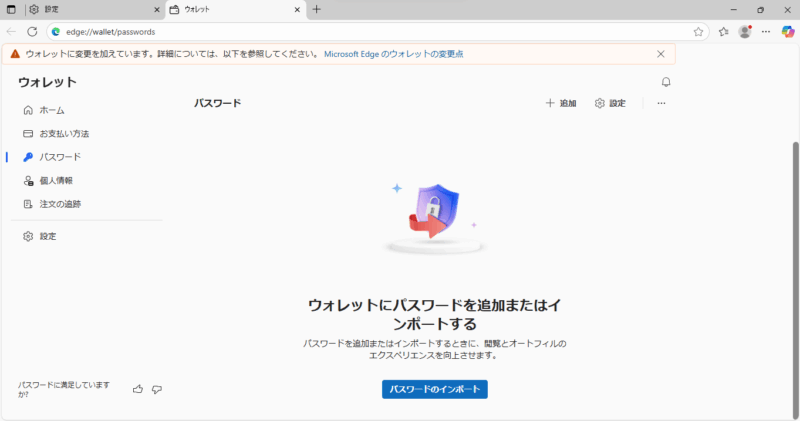Viewport: 800px width, 421px height.
Task: Go back using the back arrow
Action: [11, 32]
